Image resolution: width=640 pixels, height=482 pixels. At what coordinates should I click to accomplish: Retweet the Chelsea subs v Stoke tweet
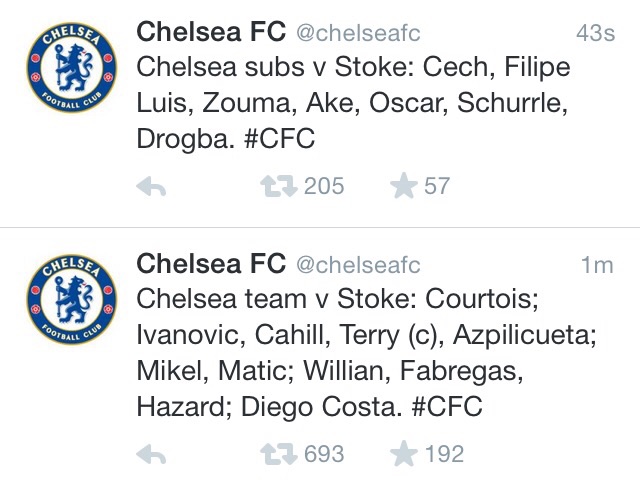coord(279,186)
